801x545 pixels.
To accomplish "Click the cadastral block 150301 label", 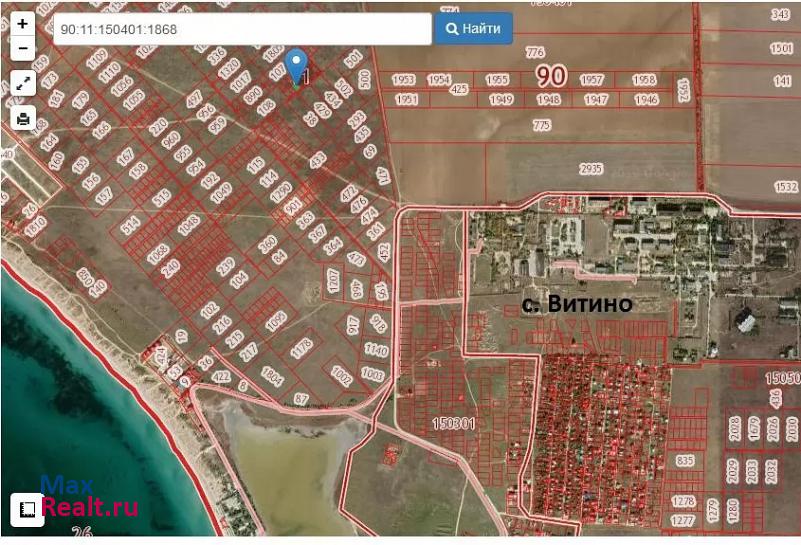I will [453, 424].
